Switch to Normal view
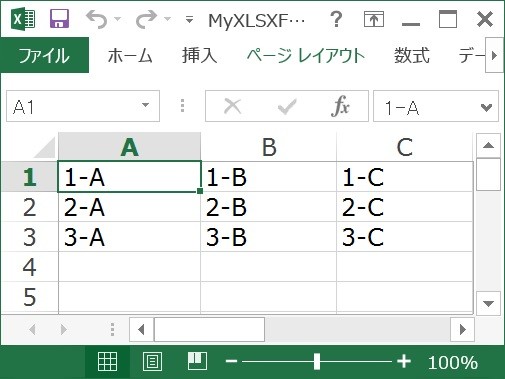Screen dimensions: 505x379 (107, 362)
